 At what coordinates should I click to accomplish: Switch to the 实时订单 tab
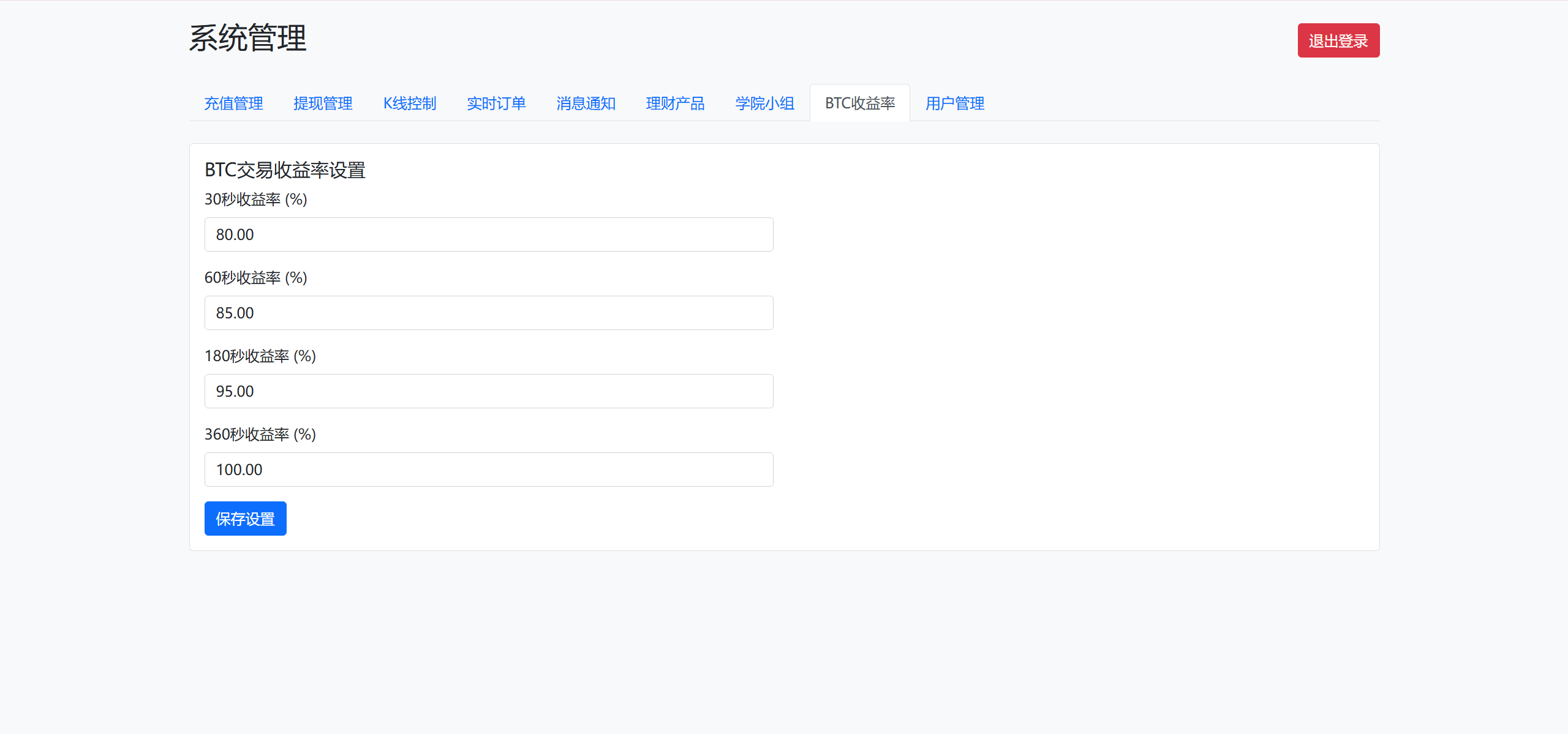(497, 103)
